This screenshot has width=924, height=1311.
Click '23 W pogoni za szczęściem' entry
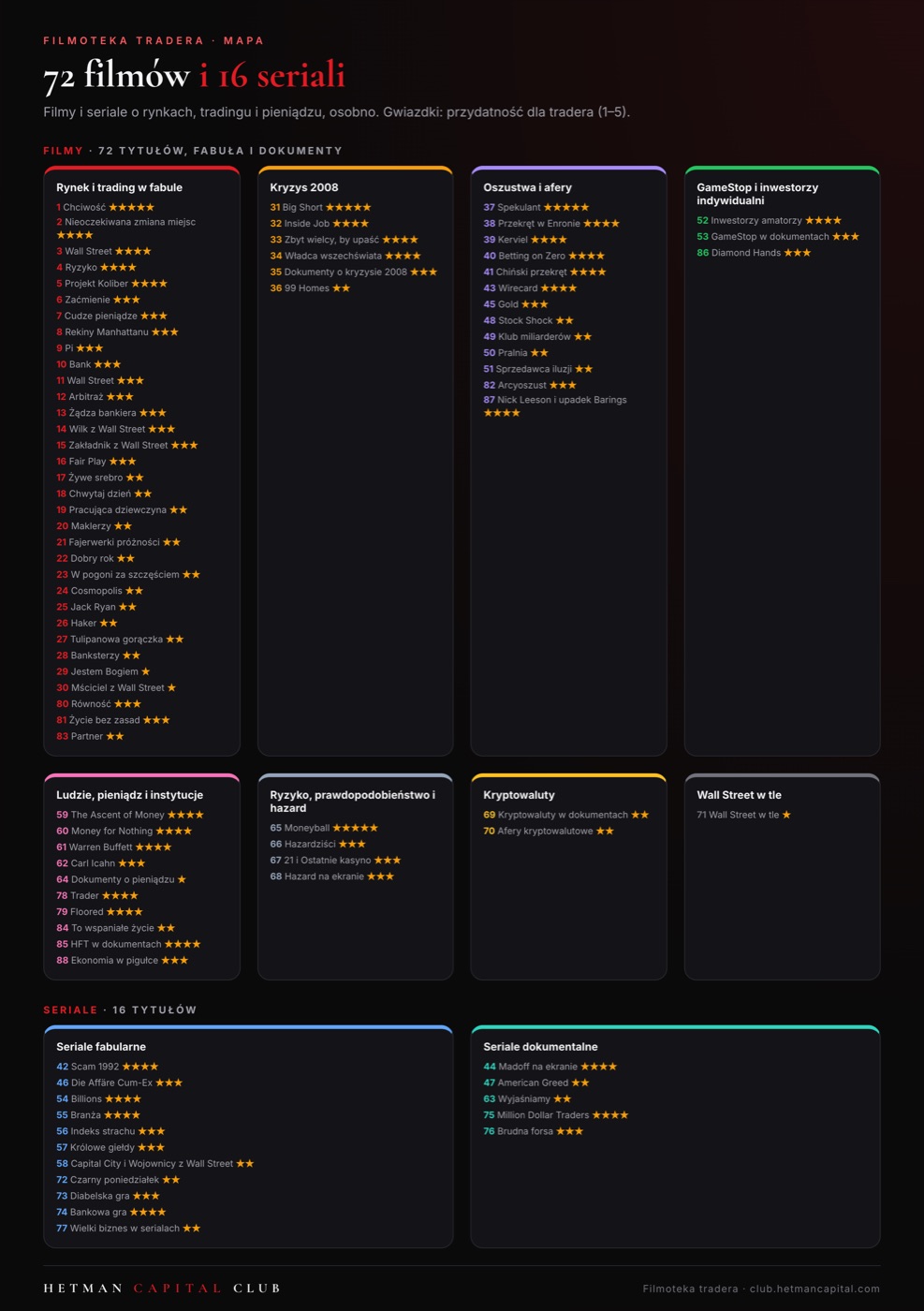(128, 574)
